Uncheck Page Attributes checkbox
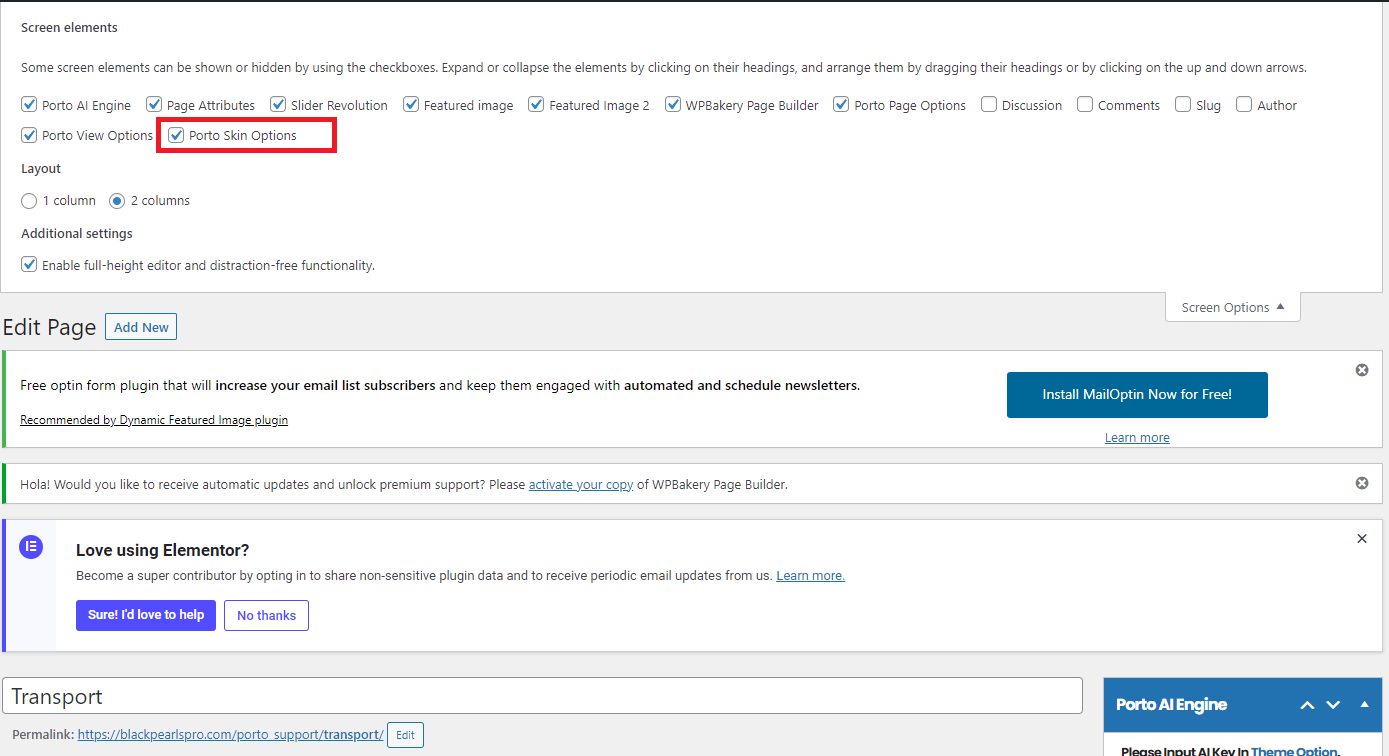The width and height of the screenshot is (1389, 756). [x=154, y=104]
